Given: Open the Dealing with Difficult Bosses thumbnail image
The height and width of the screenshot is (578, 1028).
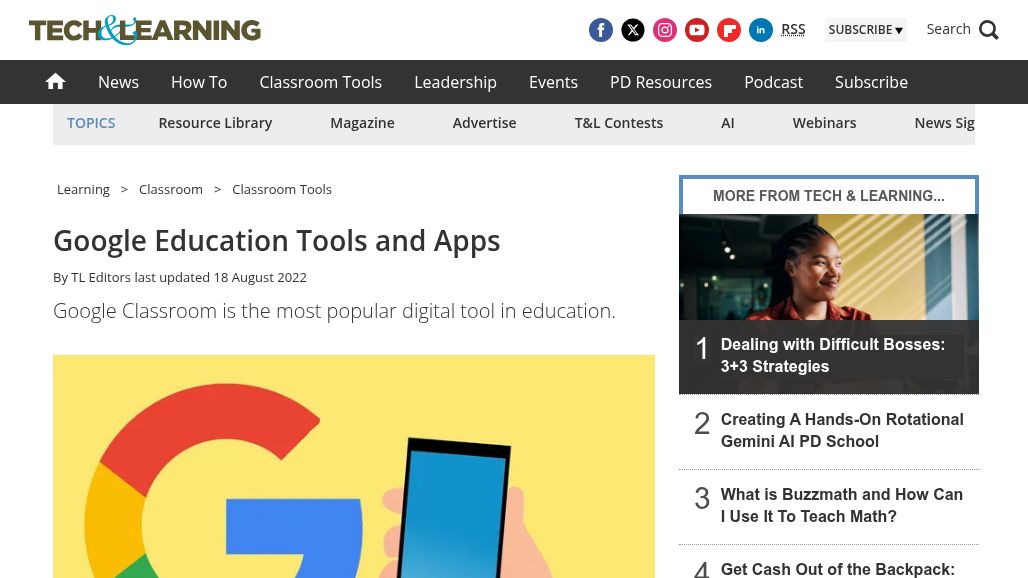Looking at the screenshot, I should click(829, 267).
